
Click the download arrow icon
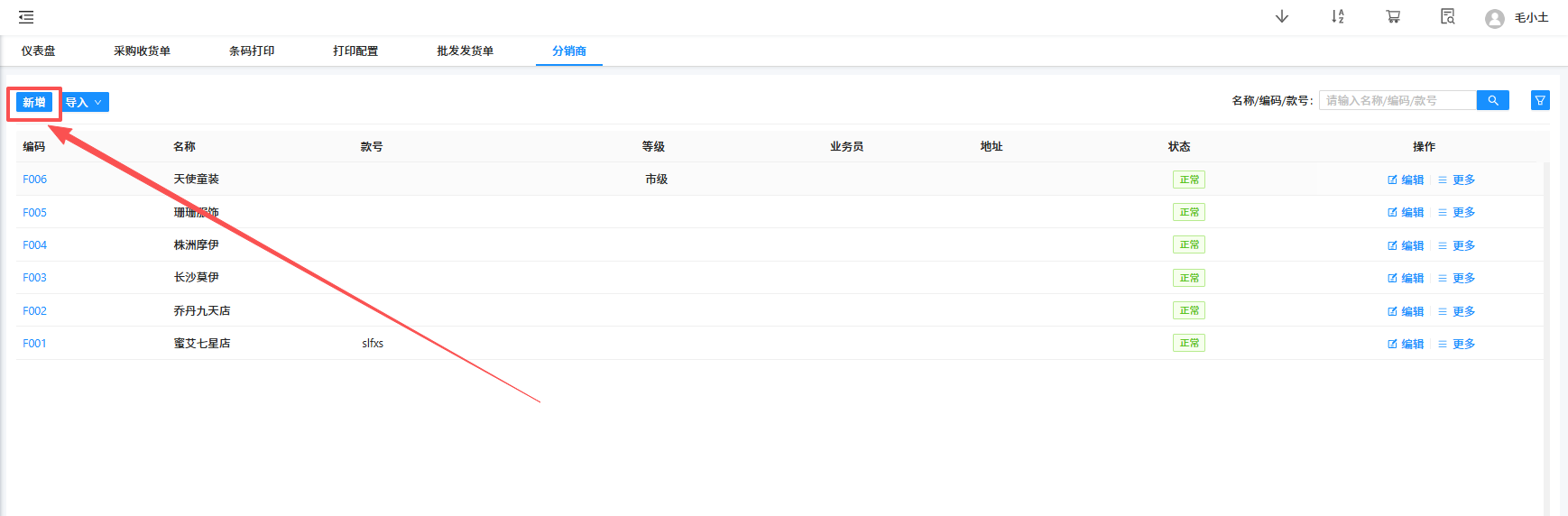(1281, 17)
